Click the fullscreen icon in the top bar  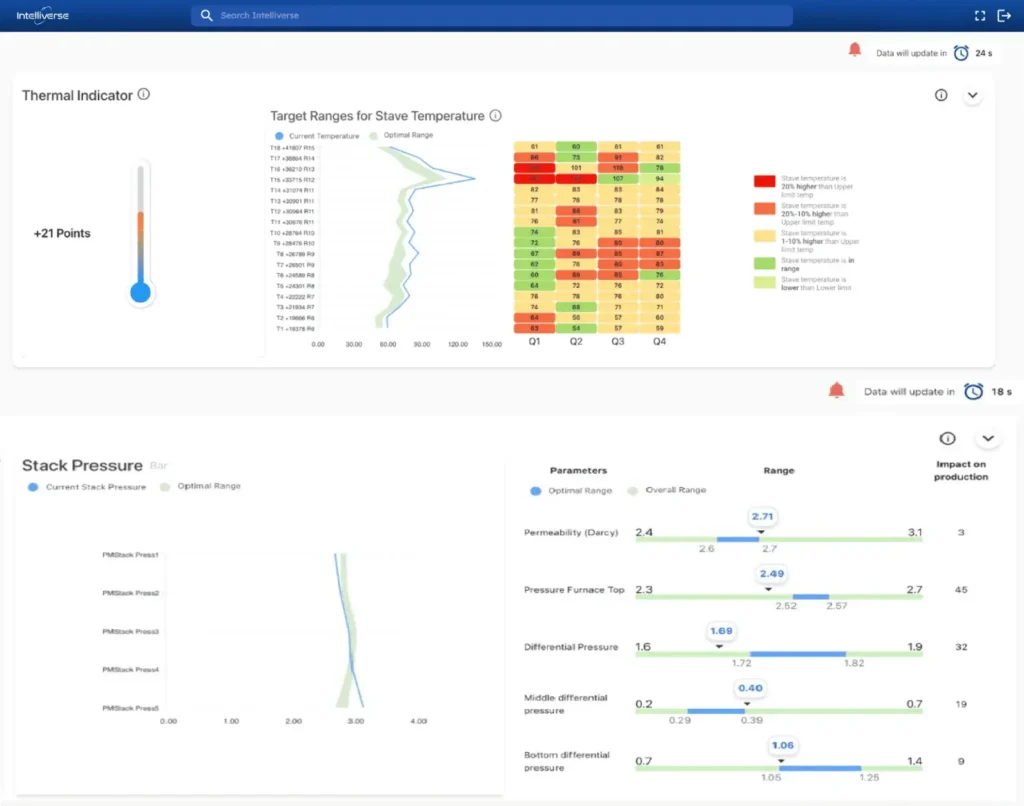click(x=980, y=15)
